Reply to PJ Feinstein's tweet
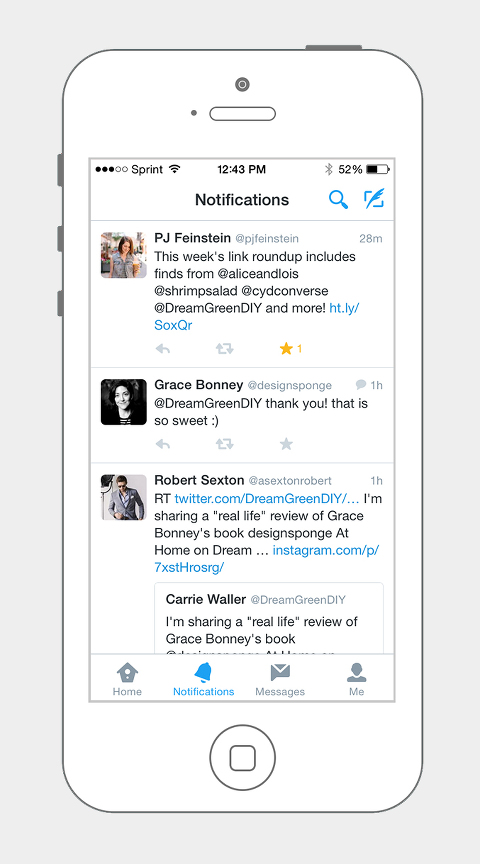 pyautogui.click(x=163, y=349)
